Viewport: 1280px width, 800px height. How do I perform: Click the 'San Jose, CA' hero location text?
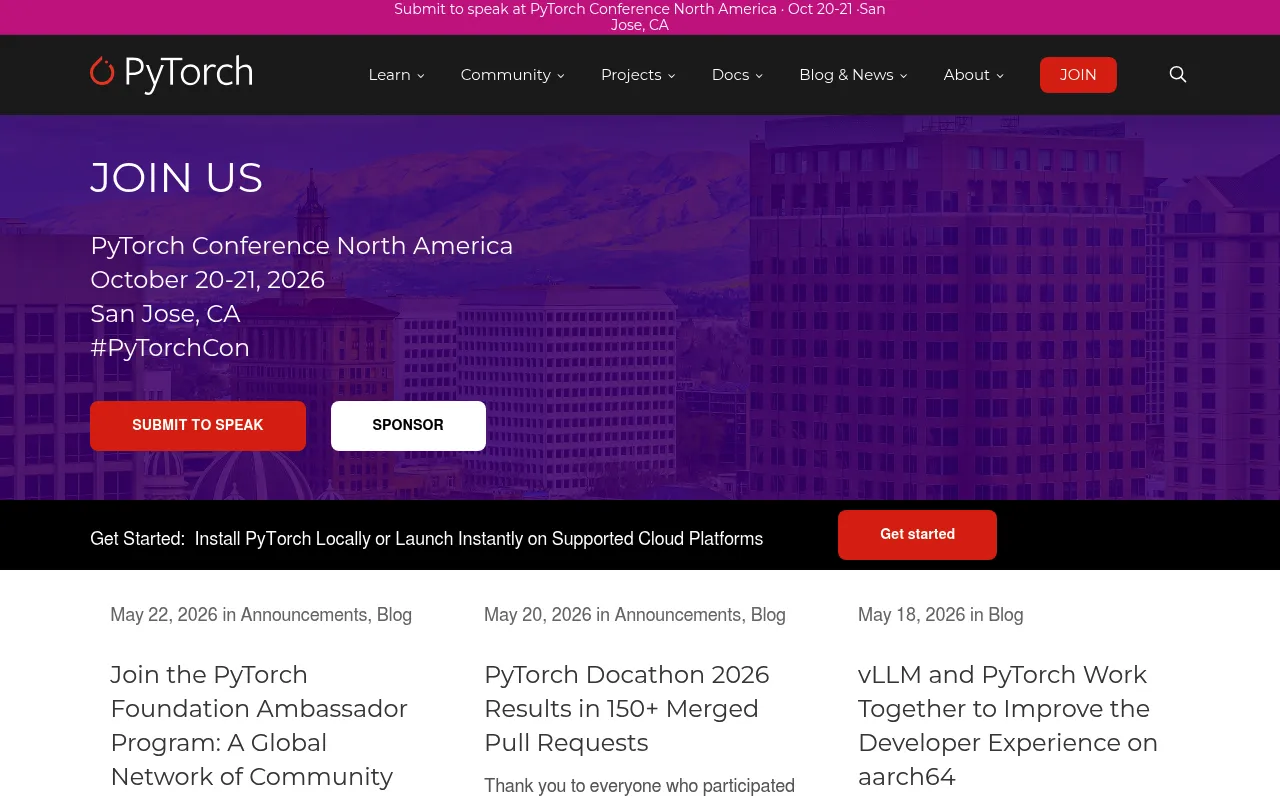click(x=165, y=314)
